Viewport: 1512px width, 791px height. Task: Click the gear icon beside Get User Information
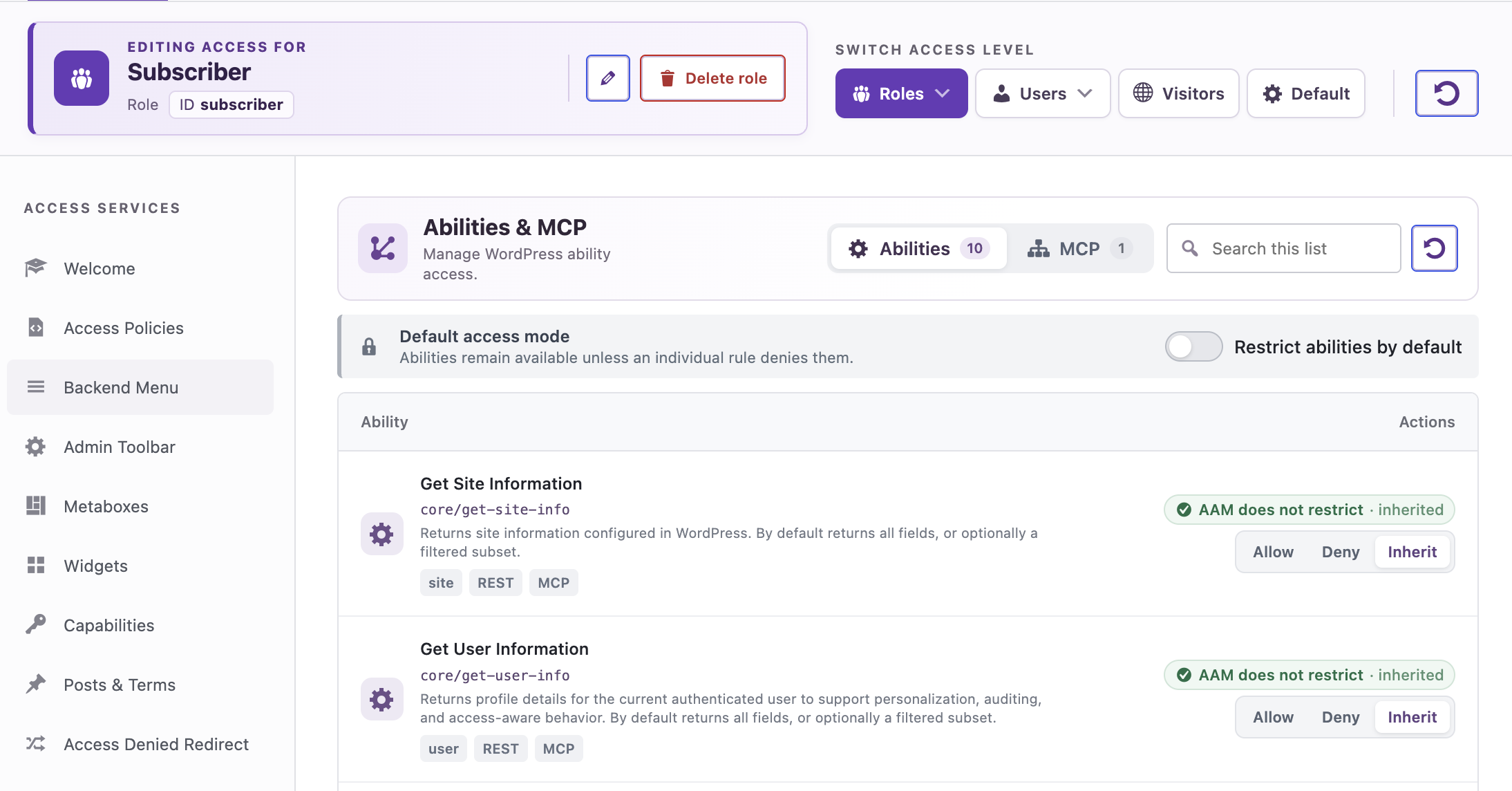(381, 699)
